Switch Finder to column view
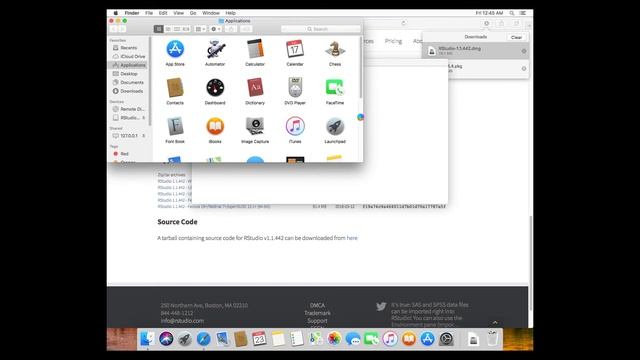640x360 pixels. tap(177, 29)
